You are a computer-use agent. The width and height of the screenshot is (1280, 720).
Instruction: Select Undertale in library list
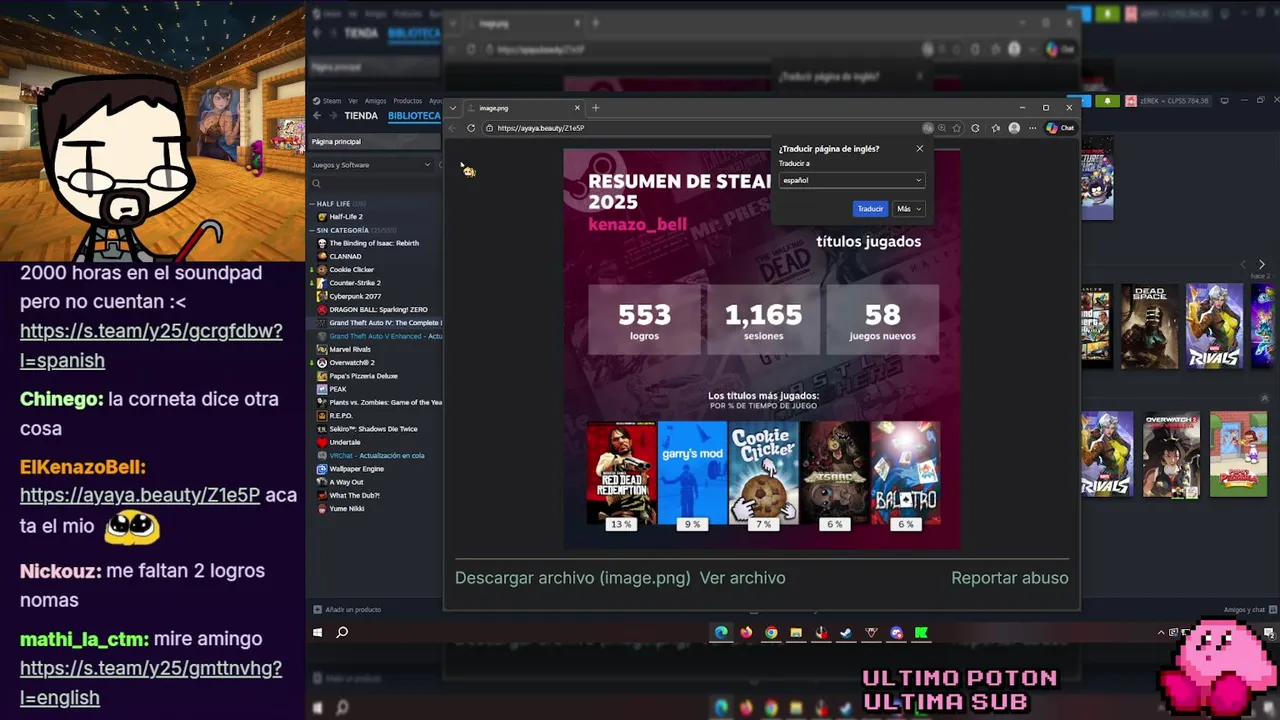[x=345, y=442]
